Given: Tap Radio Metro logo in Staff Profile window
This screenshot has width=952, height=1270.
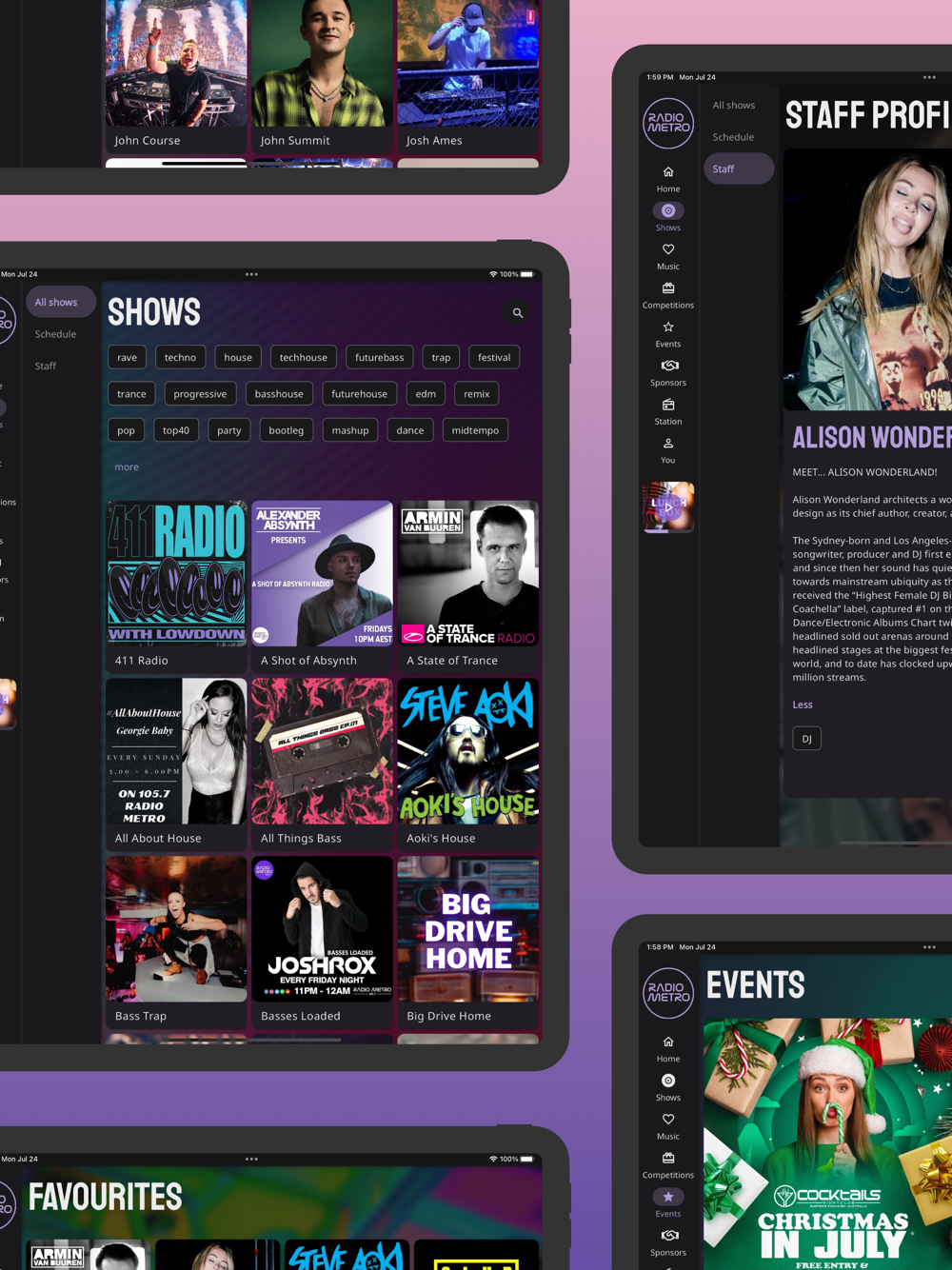Looking at the screenshot, I should [x=668, y=123].
